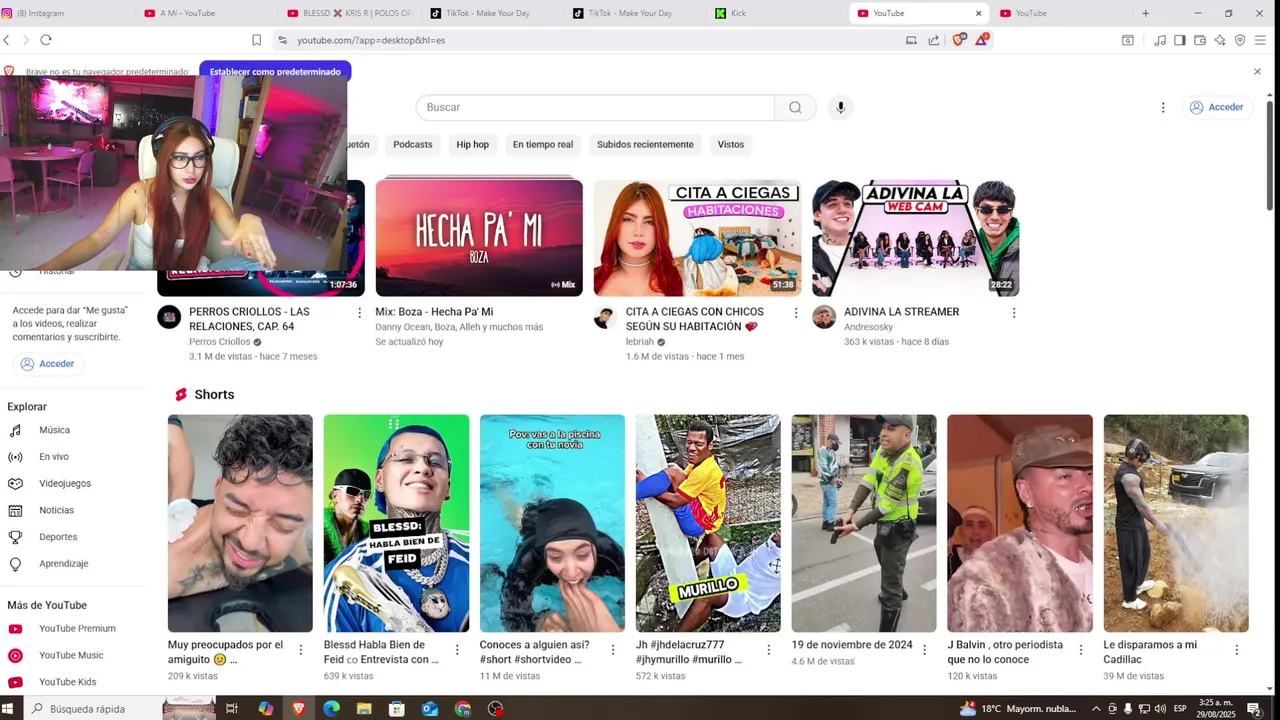Viewport: 1280px width, 720px height.
Task: Open options menu for CITA A CIEGAS video
Action: (x=796, y=313)
